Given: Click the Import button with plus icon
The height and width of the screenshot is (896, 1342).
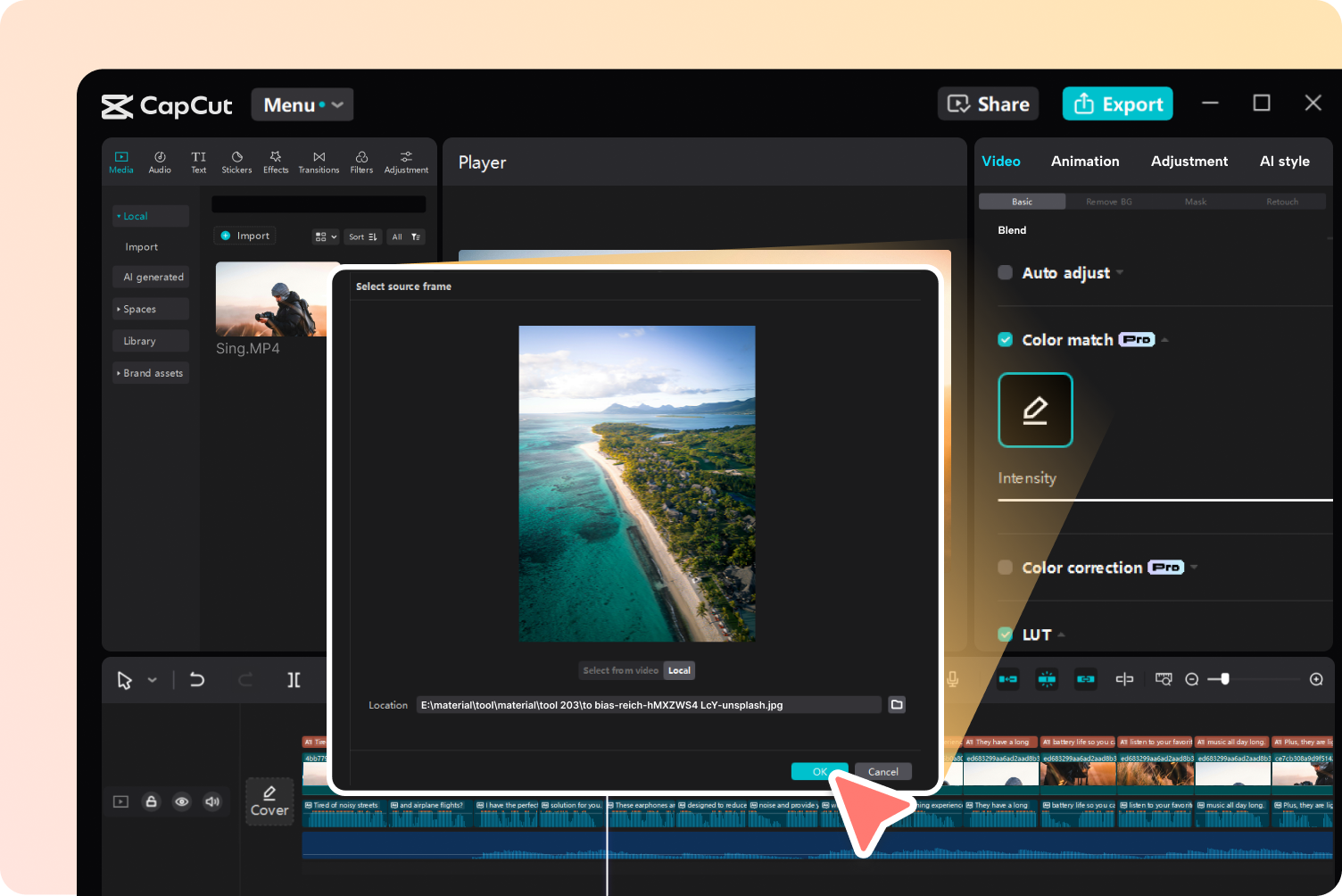Looking at the screenshot, I should [245, 236].
